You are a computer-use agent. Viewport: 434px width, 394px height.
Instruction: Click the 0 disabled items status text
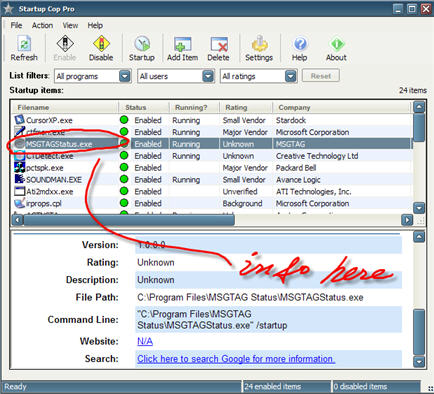click(360, 387)
